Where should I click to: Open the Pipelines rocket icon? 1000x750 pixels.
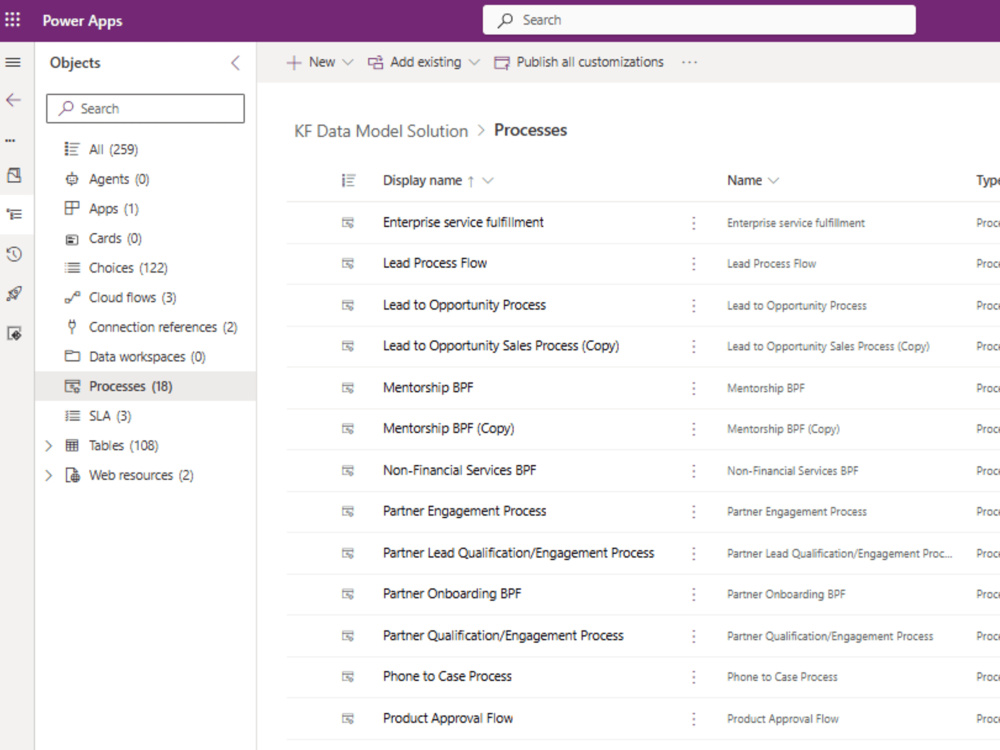point(14,294)
